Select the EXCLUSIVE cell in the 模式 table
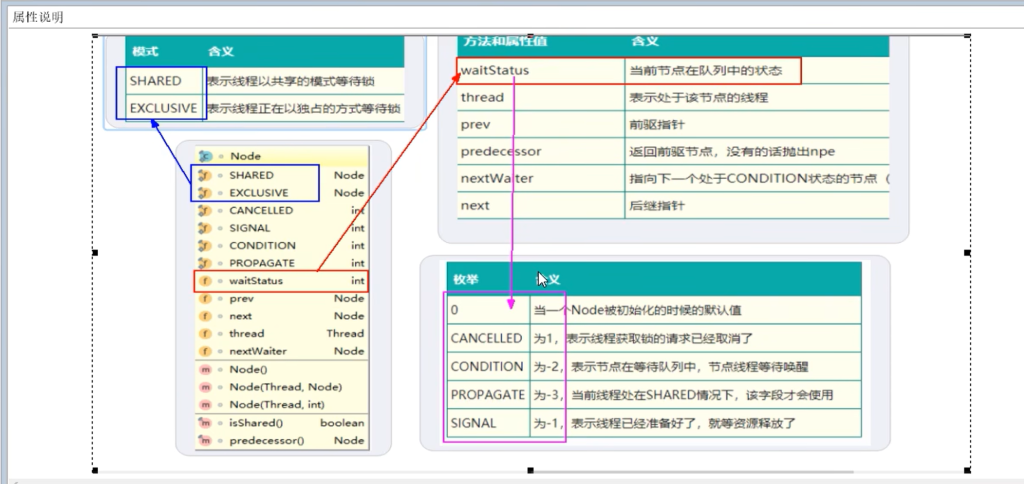 point(163,108)
